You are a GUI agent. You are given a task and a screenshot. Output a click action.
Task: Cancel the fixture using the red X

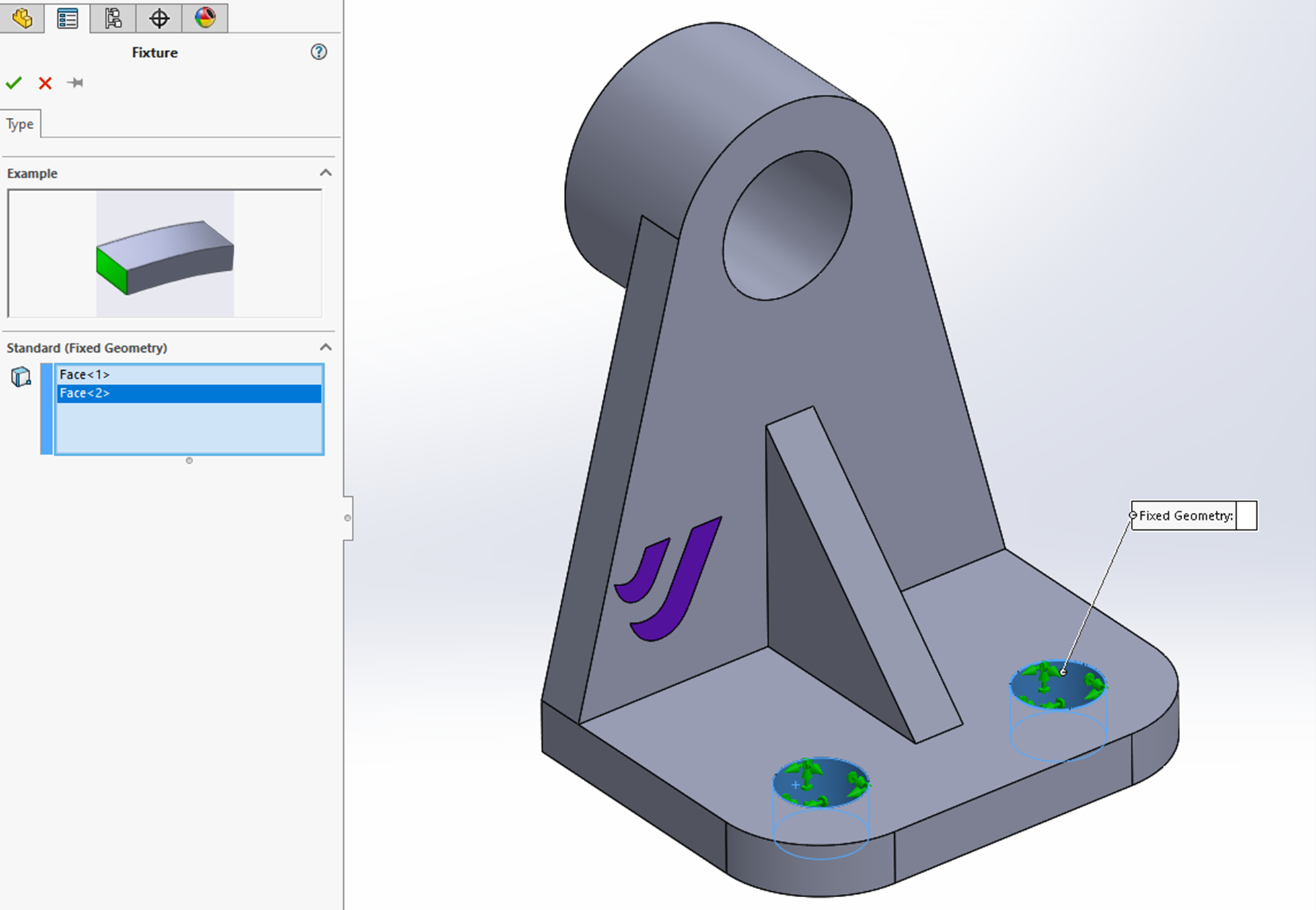(44, 83)
